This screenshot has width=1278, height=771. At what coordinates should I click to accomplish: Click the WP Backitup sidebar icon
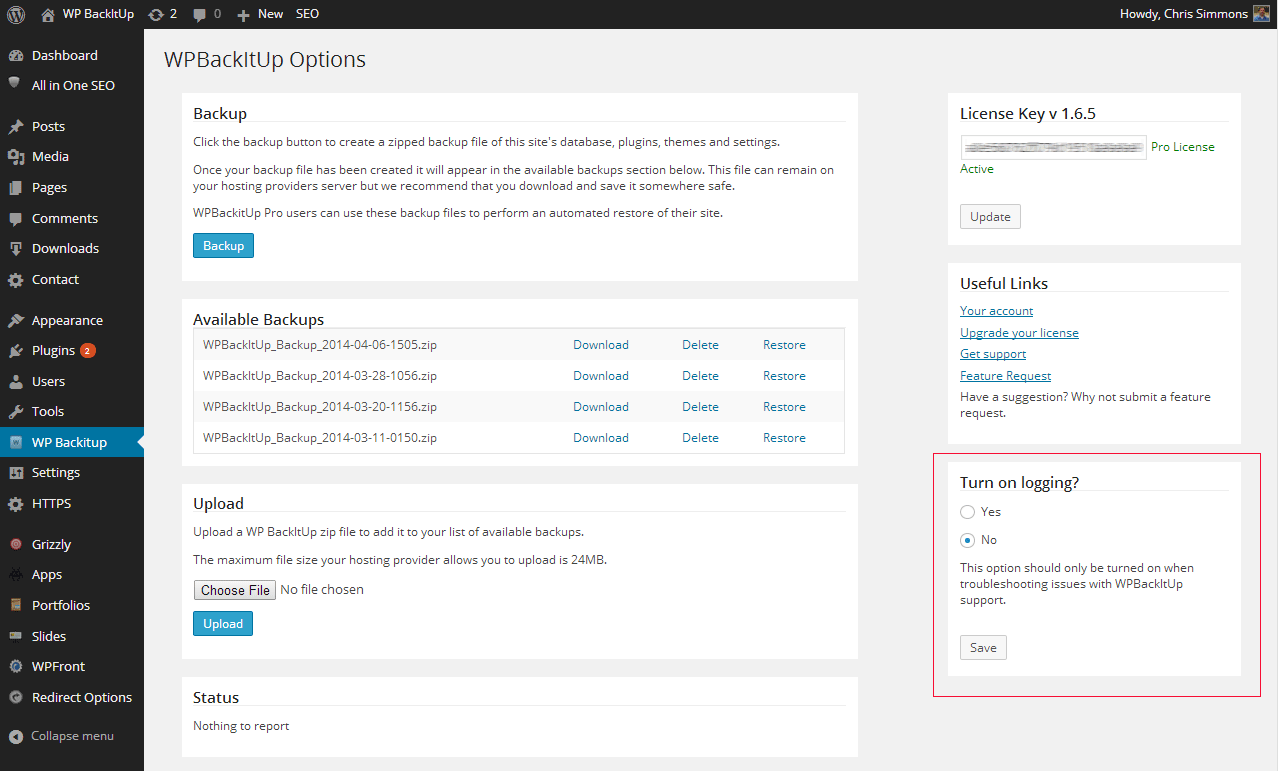(x=15, y=442)
